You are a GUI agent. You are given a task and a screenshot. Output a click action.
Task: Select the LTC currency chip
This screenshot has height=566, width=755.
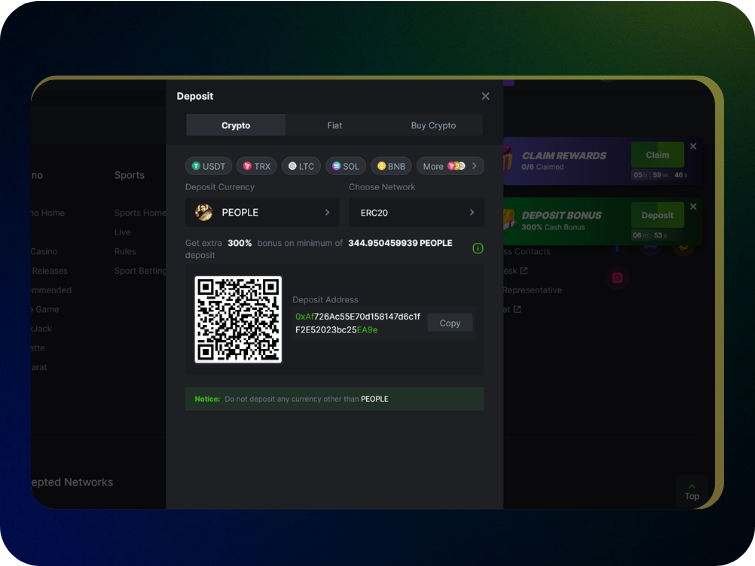point(301,166)
